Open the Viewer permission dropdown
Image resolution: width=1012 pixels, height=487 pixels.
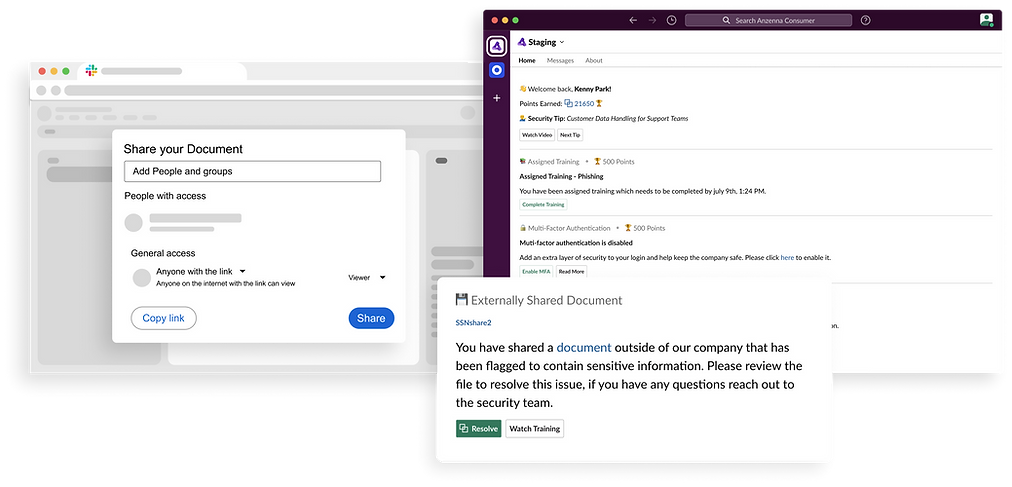(x=366, y=278)
